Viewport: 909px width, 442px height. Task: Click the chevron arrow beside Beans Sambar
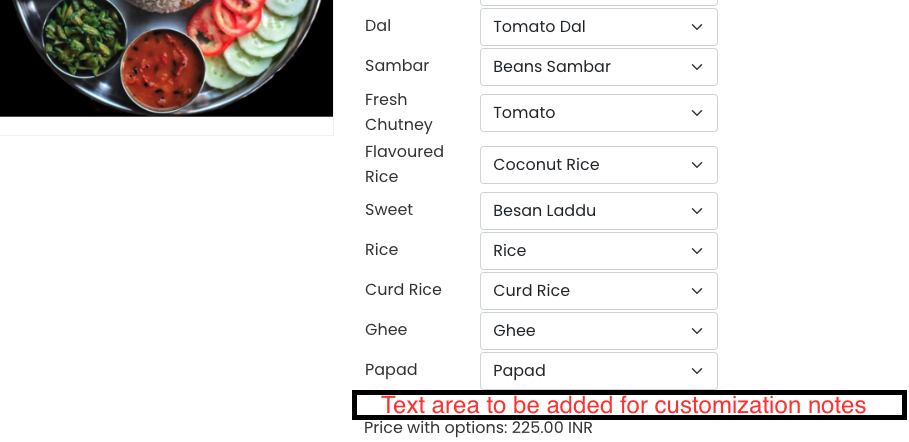[x=697, y=67]
